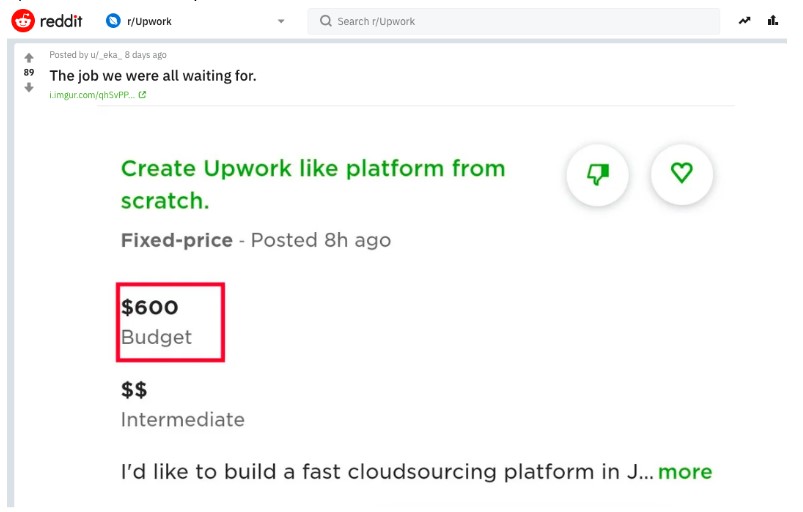Open the bar chart icon in header
Image resolution: width=803 pixels, height=512 pixels.
[x=773, y=20]
